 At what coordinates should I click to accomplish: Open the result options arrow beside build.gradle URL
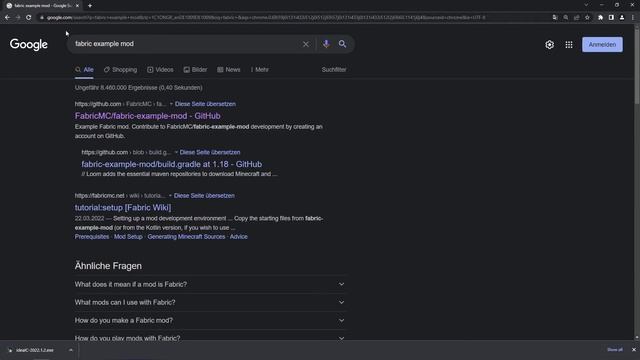[176, 152]
